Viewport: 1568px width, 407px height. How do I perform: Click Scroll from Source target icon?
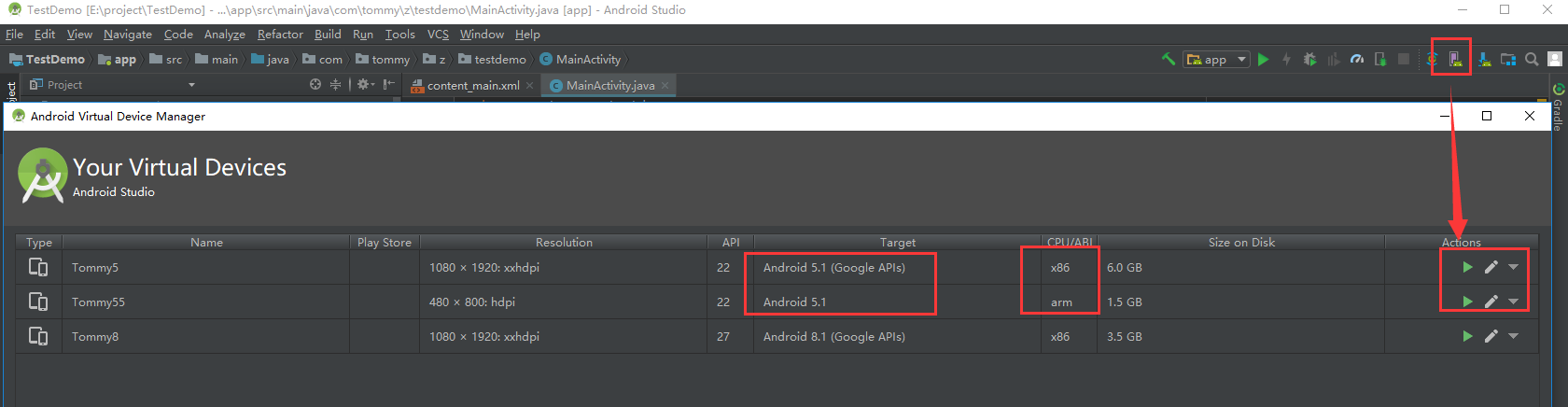pyautogui.click(x=315, y=84)
